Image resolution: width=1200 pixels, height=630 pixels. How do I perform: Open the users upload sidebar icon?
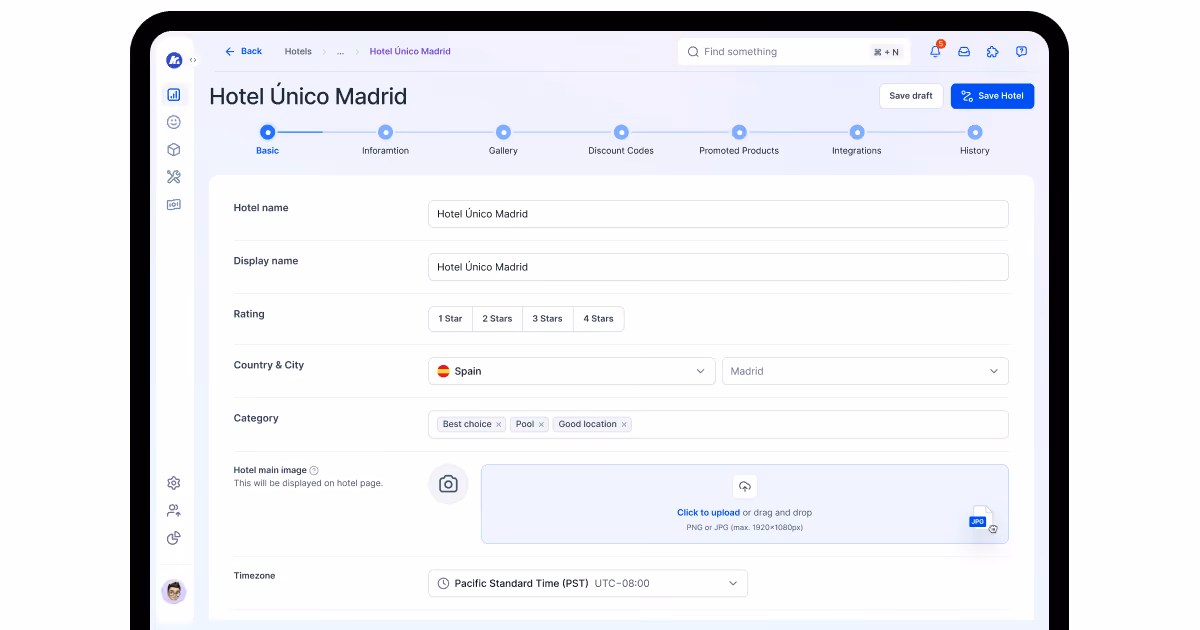[174, 510]
